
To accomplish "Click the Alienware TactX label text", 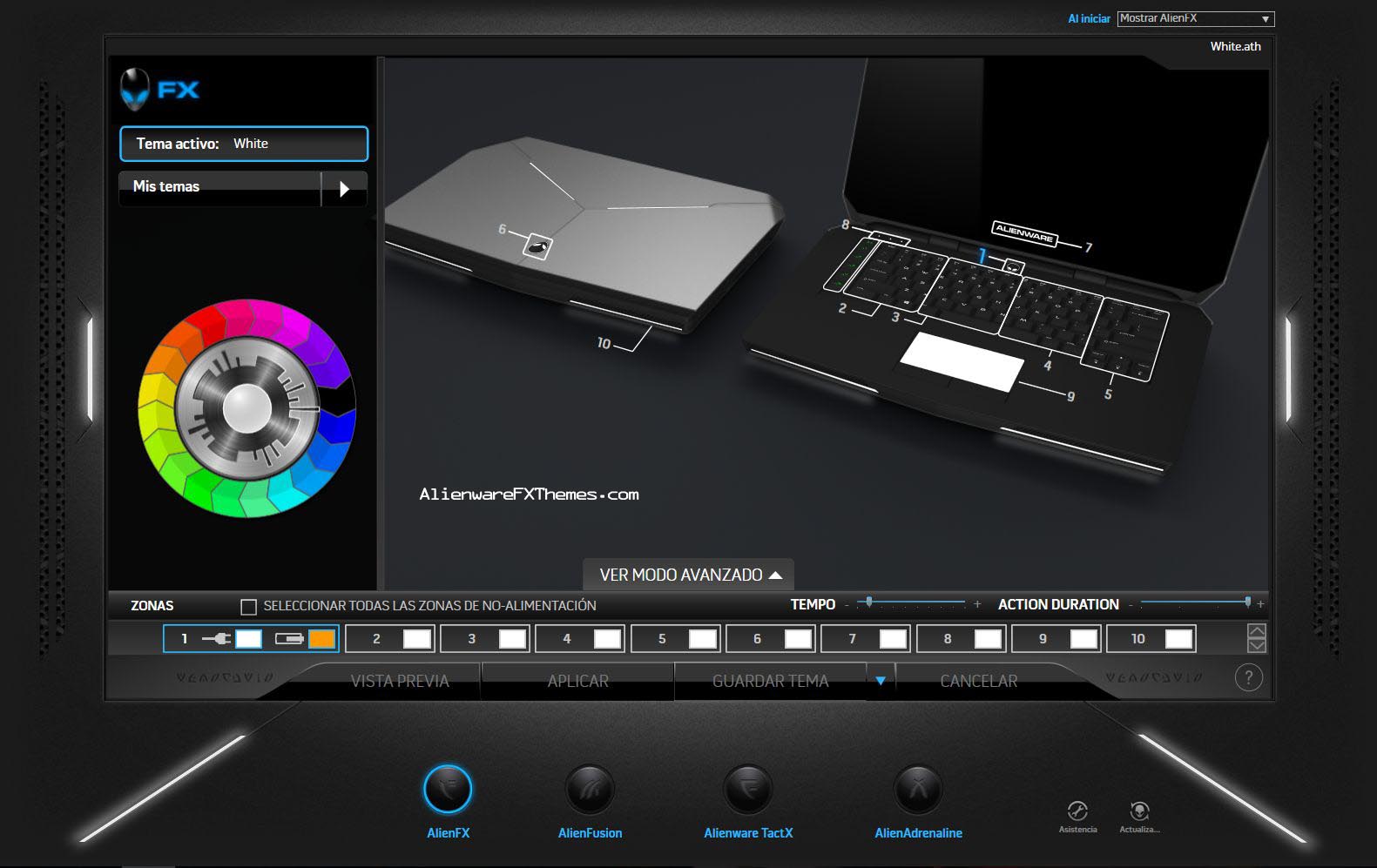I will 748,833.
